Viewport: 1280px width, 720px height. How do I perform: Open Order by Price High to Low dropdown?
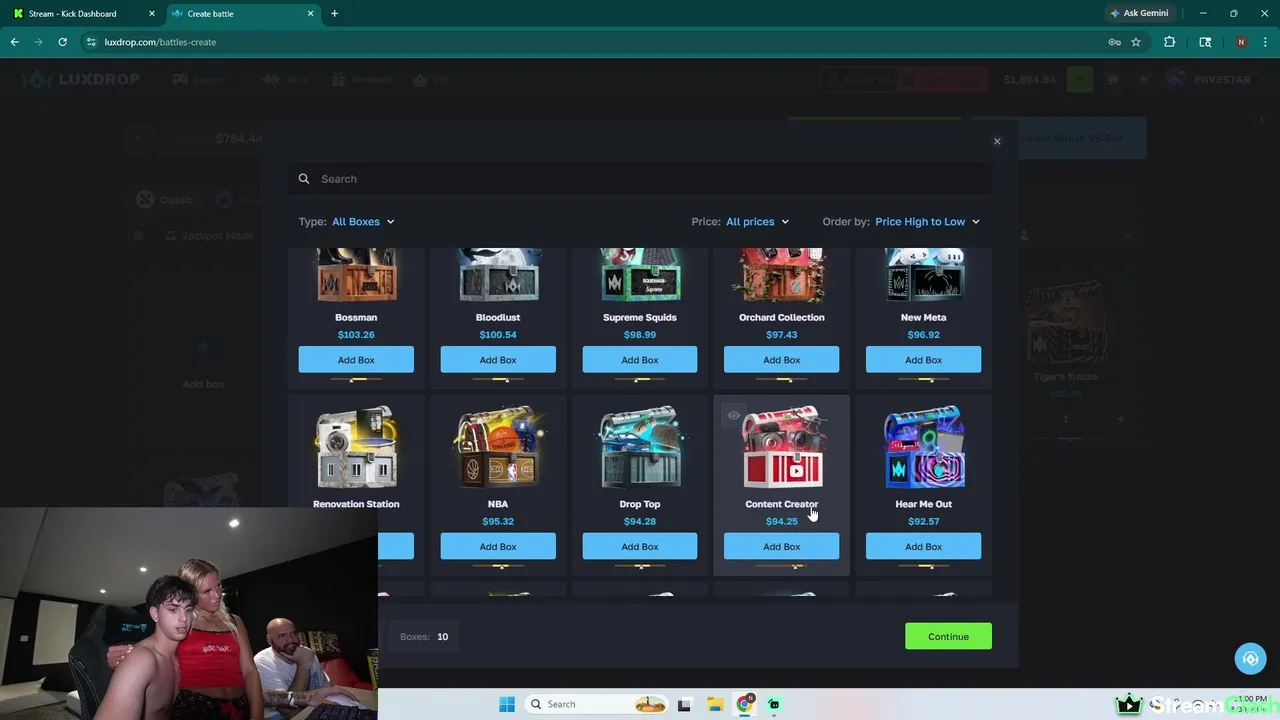coord(927,222)
